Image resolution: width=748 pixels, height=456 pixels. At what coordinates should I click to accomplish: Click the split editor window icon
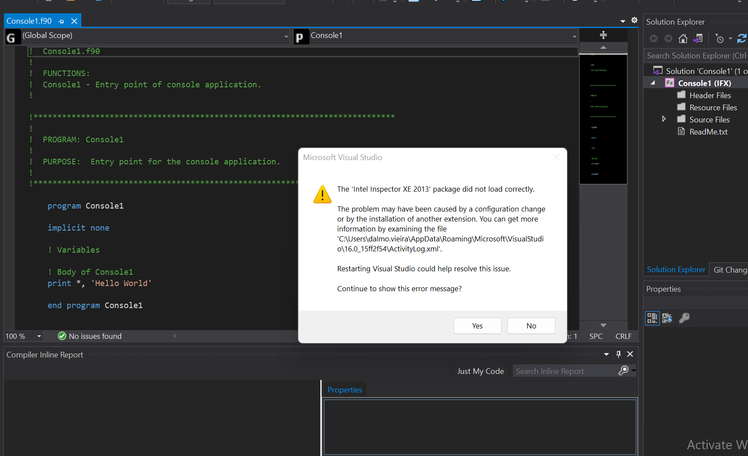coord(603,35)
